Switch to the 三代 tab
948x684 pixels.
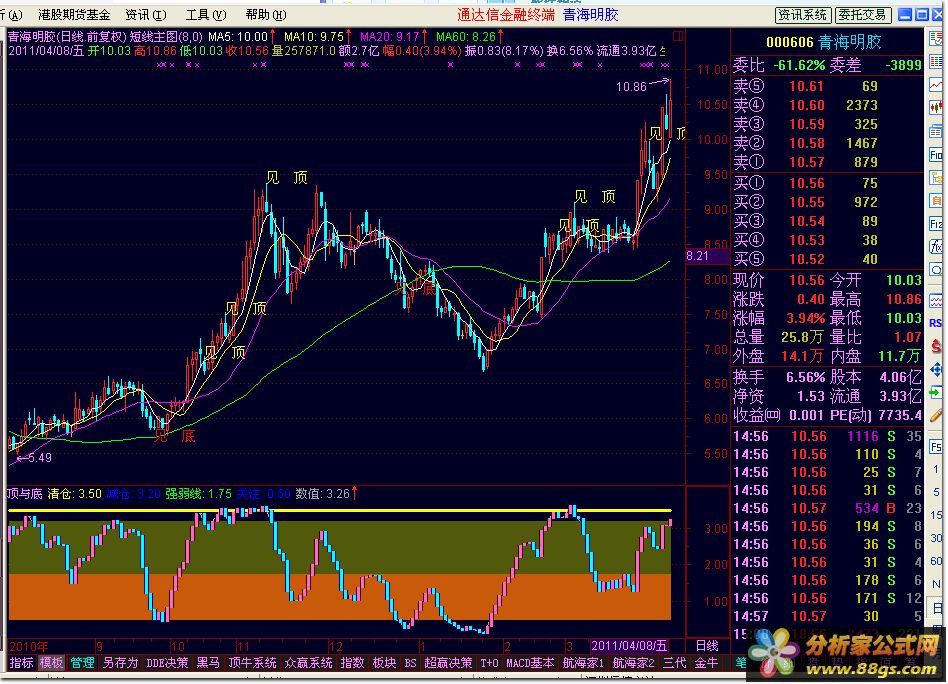coord(675,663)
